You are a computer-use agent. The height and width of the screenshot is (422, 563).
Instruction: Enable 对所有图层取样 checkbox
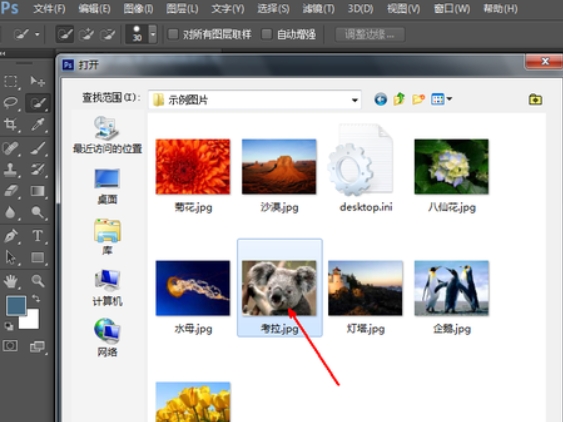coord(173,34)
